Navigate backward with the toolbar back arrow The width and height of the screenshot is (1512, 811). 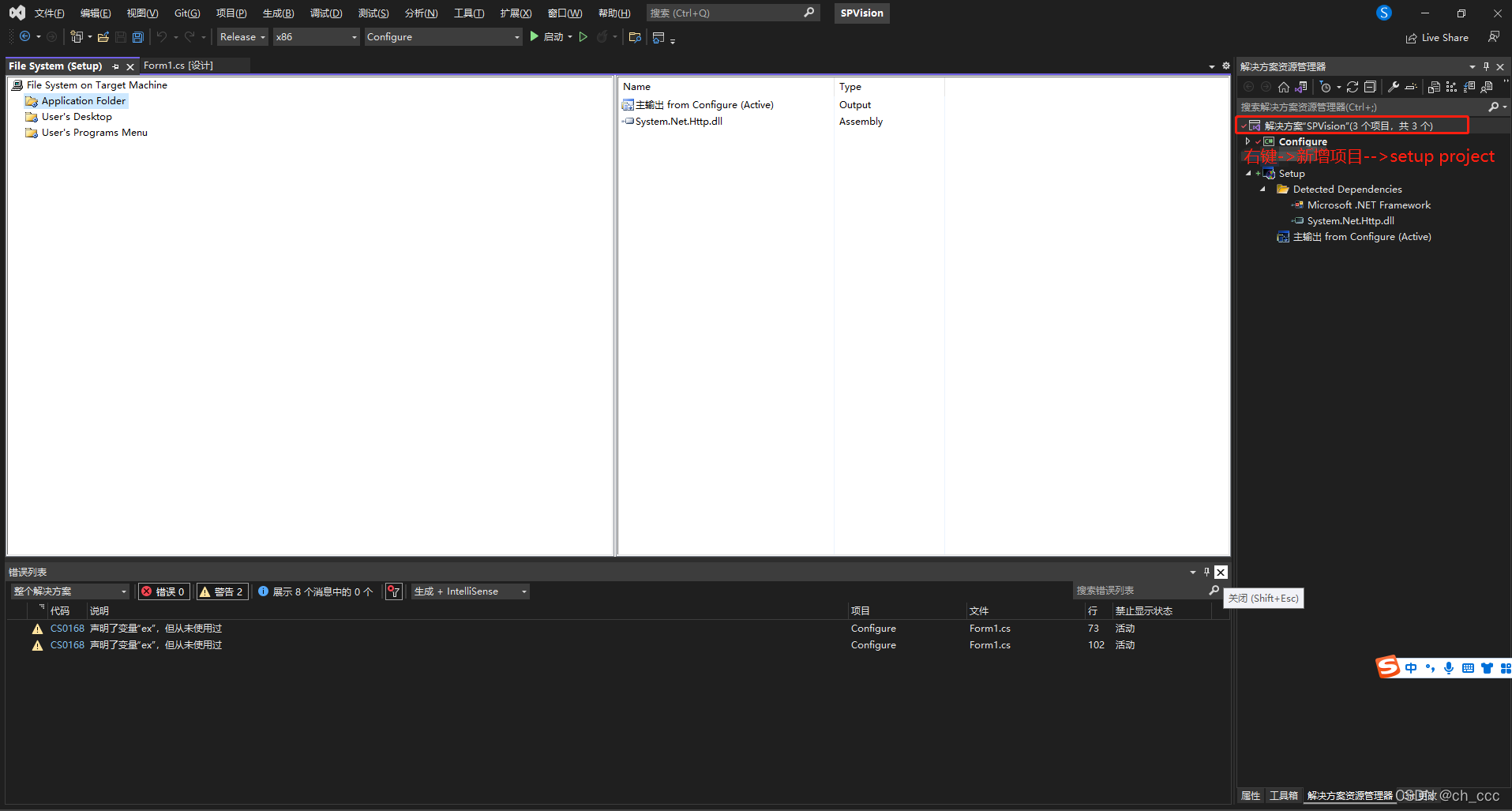coord(24,37)
